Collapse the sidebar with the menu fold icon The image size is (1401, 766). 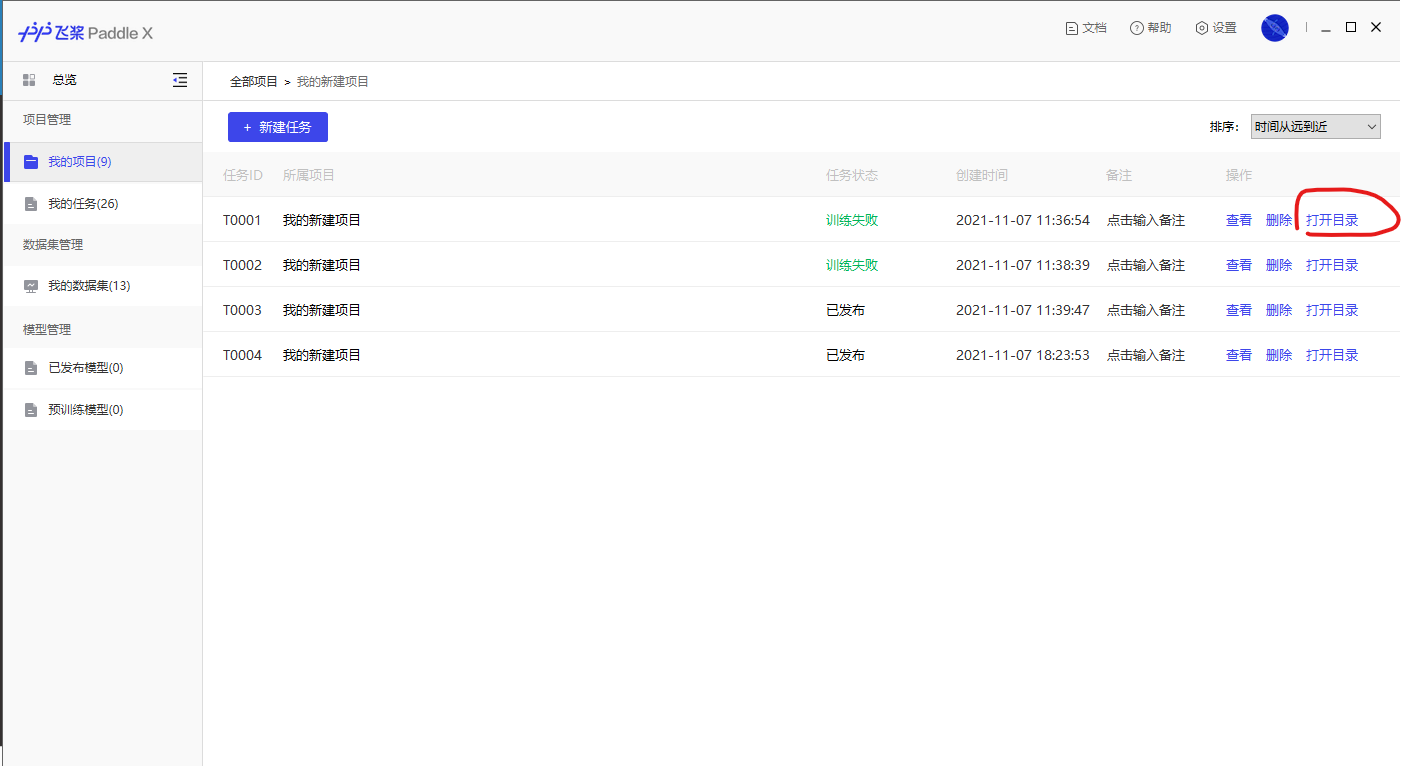pyautogui.click(x=180, y=80)
